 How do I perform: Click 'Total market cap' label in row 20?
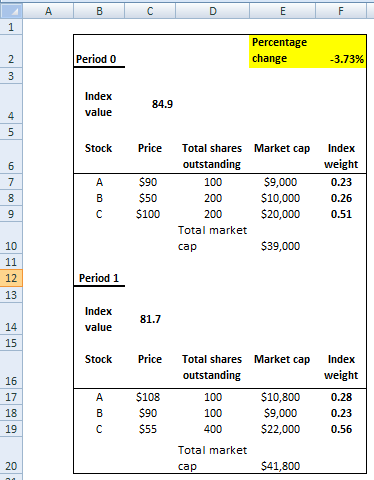click(x=212, y=458)
